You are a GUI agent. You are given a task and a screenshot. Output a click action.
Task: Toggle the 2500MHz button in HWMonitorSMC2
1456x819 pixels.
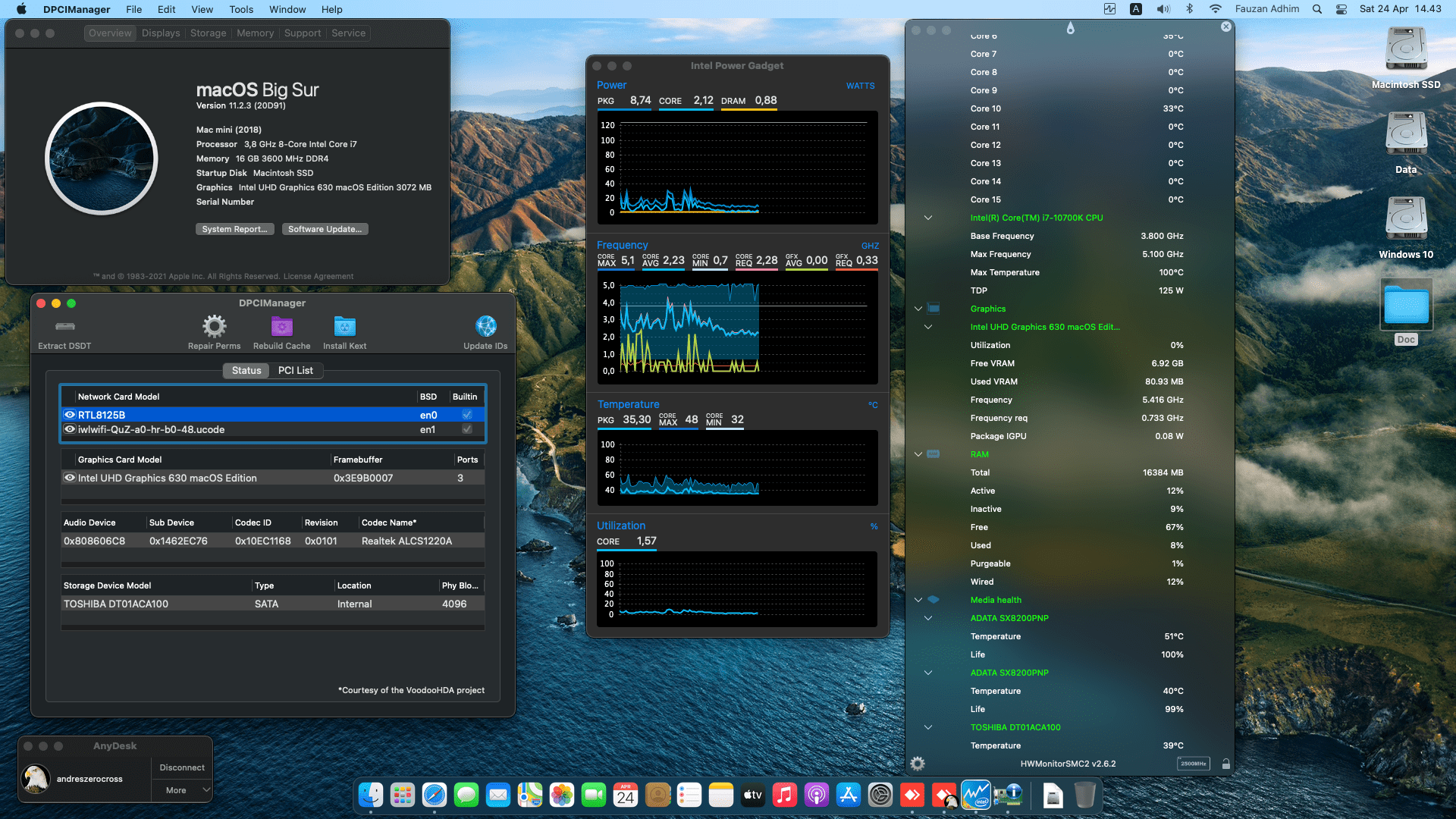[x=1194, y=764]
